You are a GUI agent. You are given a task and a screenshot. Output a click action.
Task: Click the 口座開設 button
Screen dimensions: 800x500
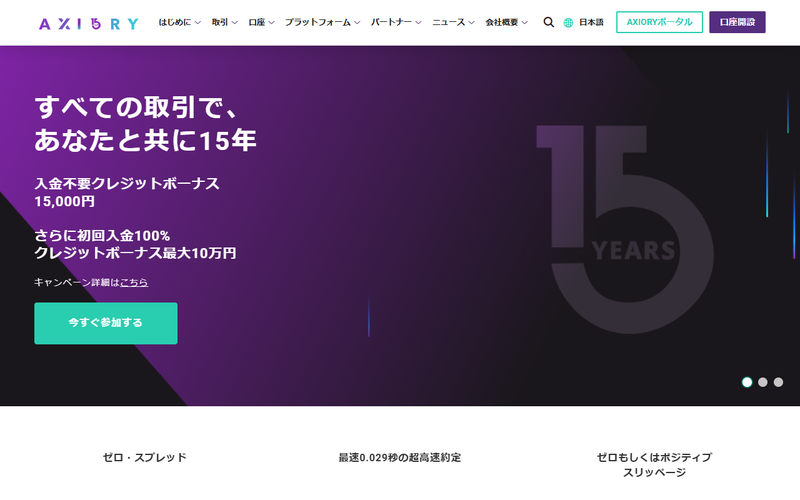pos(737,22)
